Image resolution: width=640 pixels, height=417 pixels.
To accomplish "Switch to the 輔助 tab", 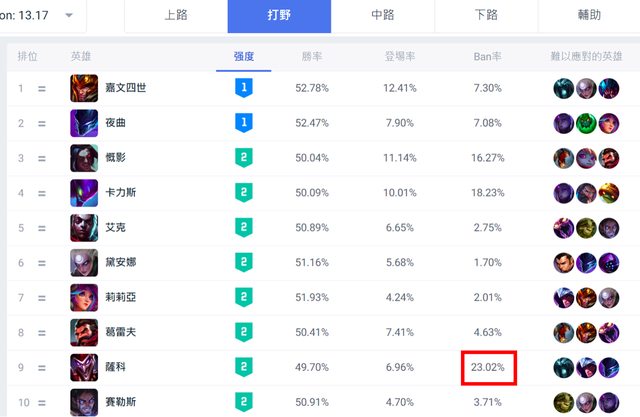I will (x=589, y=16).
